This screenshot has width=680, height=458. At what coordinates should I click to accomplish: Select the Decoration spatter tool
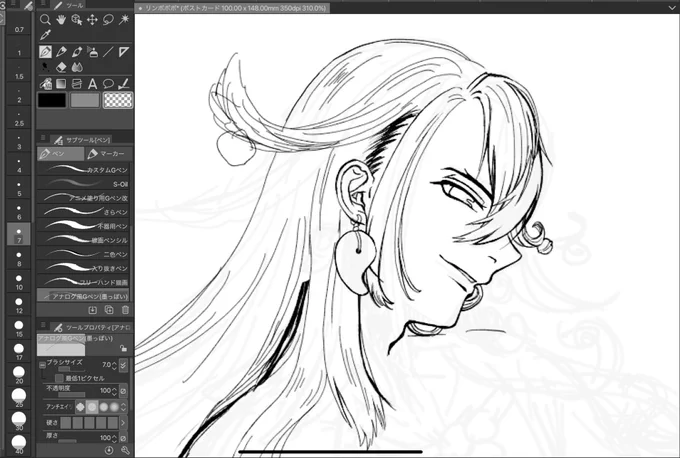45,67
